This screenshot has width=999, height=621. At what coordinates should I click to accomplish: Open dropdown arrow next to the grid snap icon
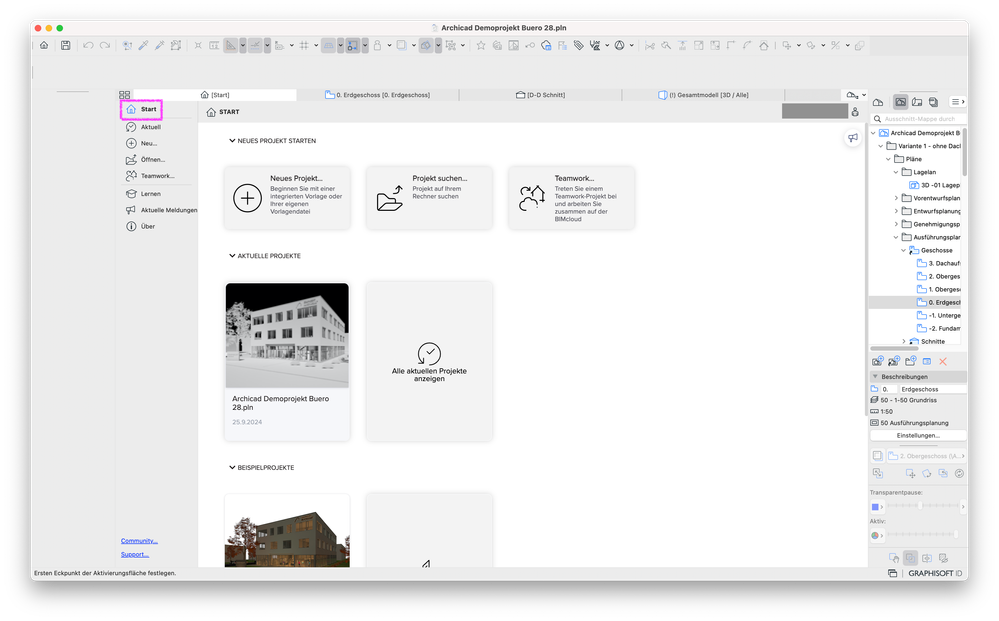point(316,45)
